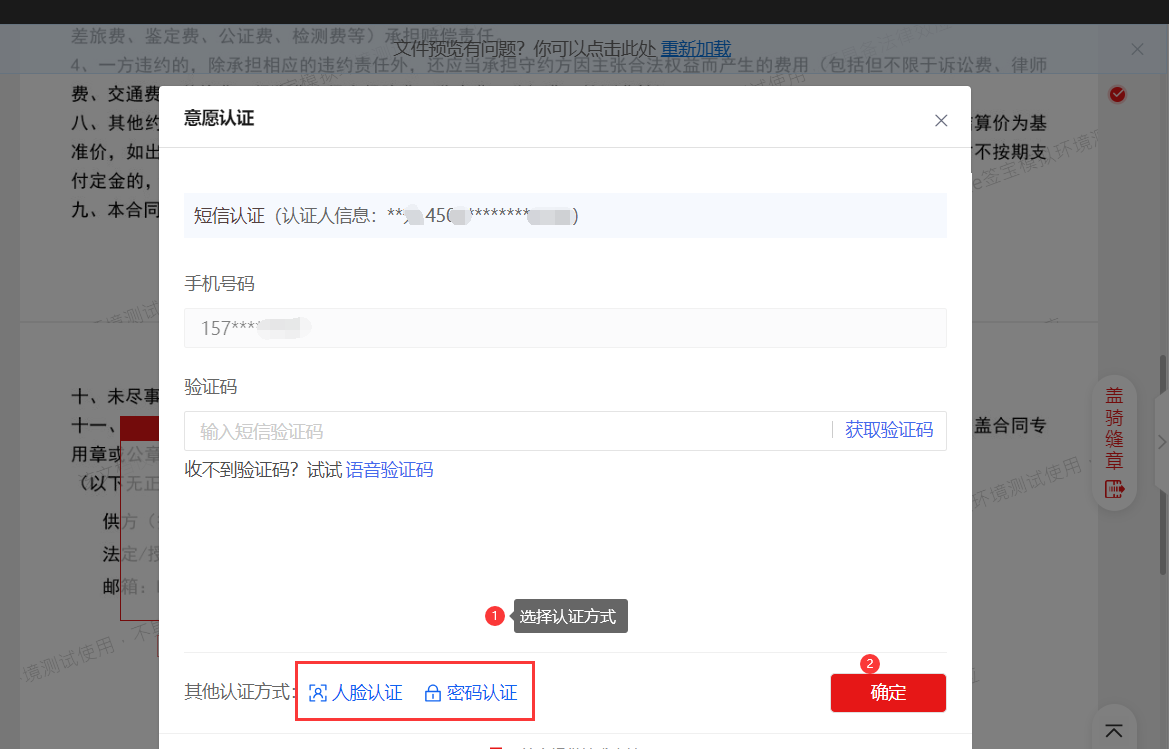Click the red checkmark status icon
Screen dimensions: 1169x749
(1117, 95)
